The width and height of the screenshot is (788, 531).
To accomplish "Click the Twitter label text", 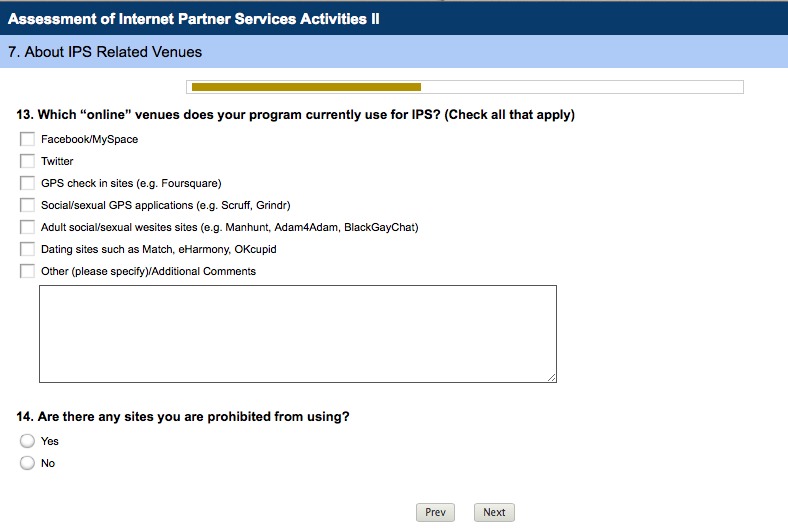I will point(57,161).
